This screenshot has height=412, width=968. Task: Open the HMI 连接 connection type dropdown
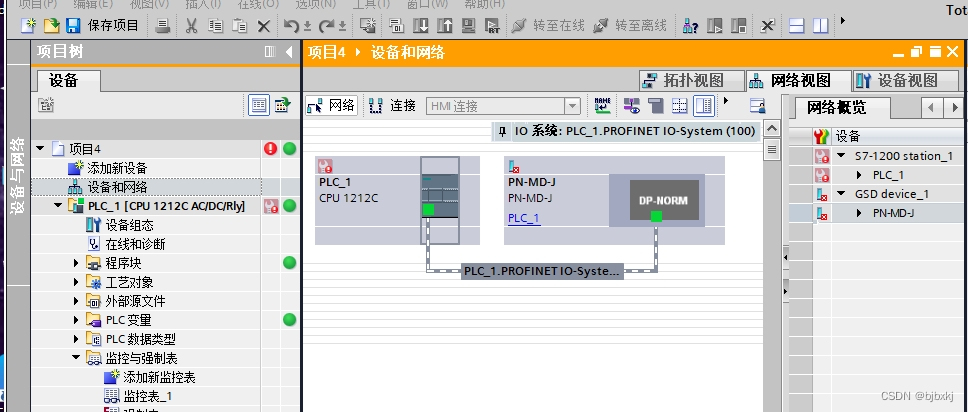pyautogui.click(x=574, y=106)
